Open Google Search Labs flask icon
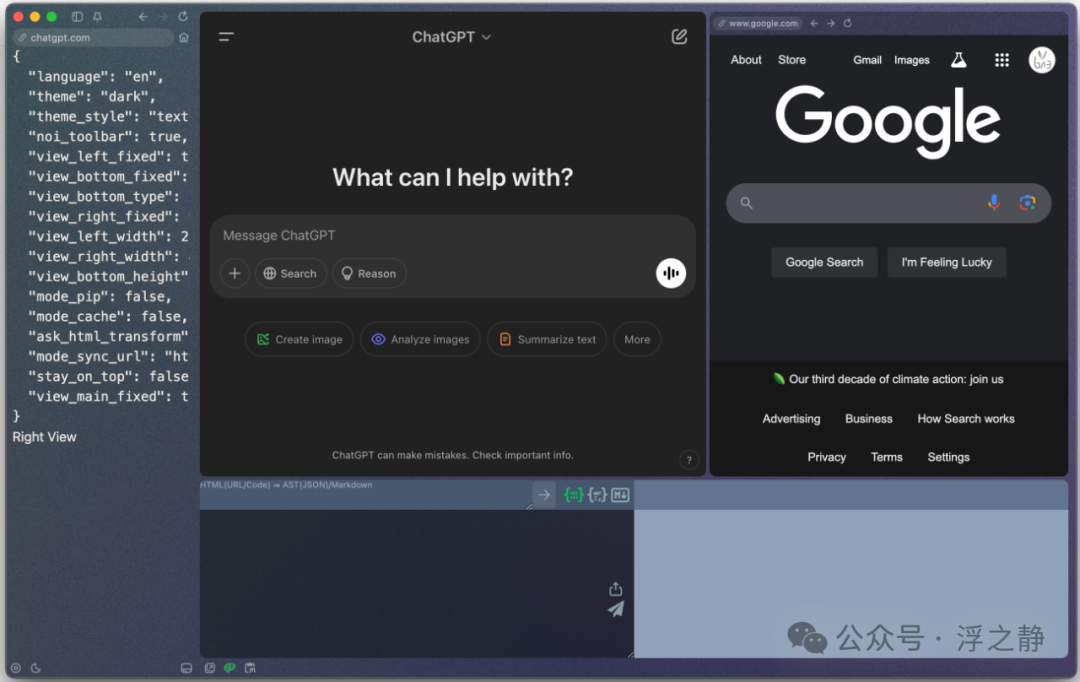This screenshot has height=682, width=1080. pos(959,60)
